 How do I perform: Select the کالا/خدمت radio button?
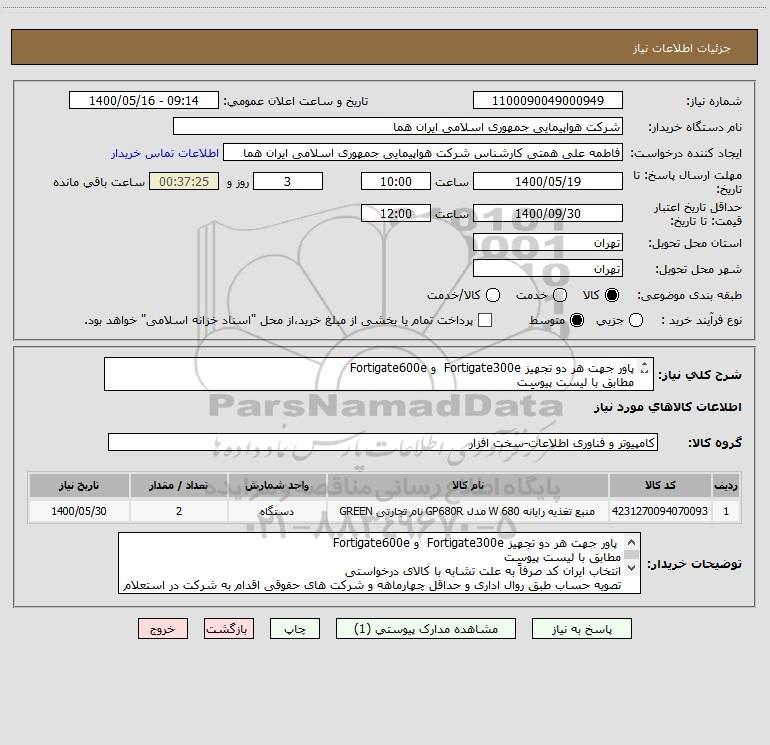[493, 295]
